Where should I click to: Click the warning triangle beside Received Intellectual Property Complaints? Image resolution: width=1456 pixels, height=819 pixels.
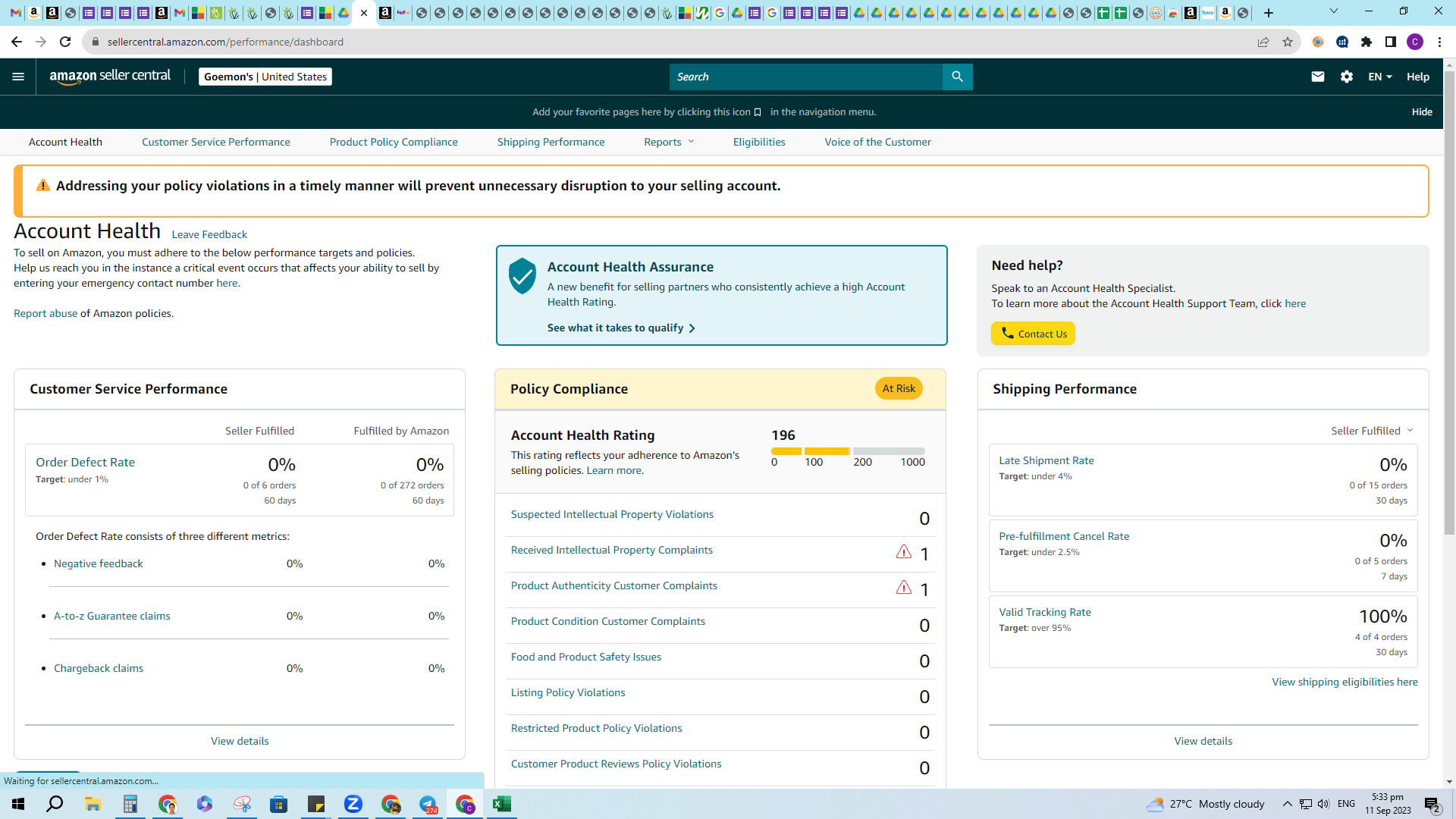point(903,551)
